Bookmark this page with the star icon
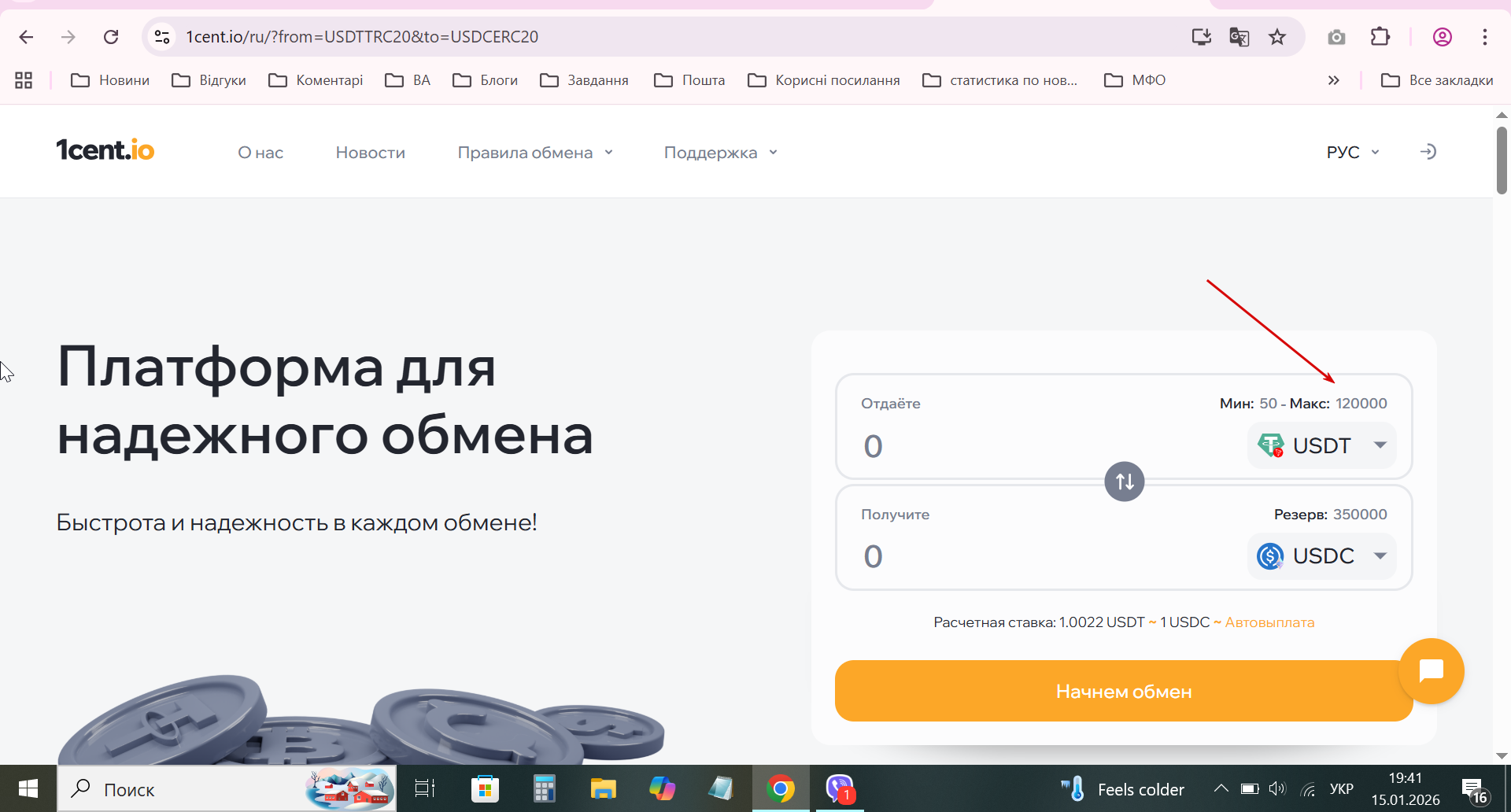Viewport: 1511px width, 812px height. [x=1277, y=37]
